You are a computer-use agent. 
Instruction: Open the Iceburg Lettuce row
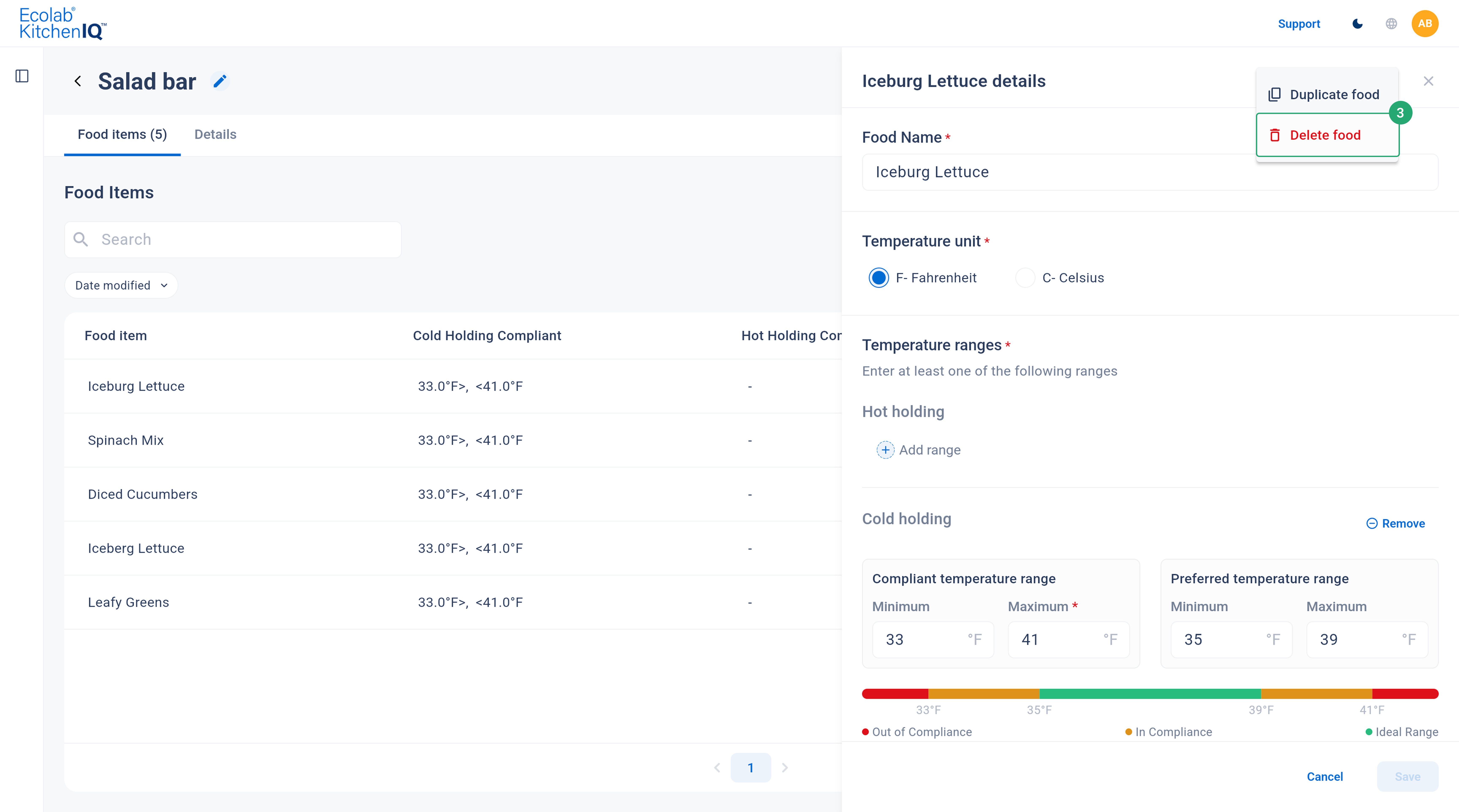(x=453, y=386)
